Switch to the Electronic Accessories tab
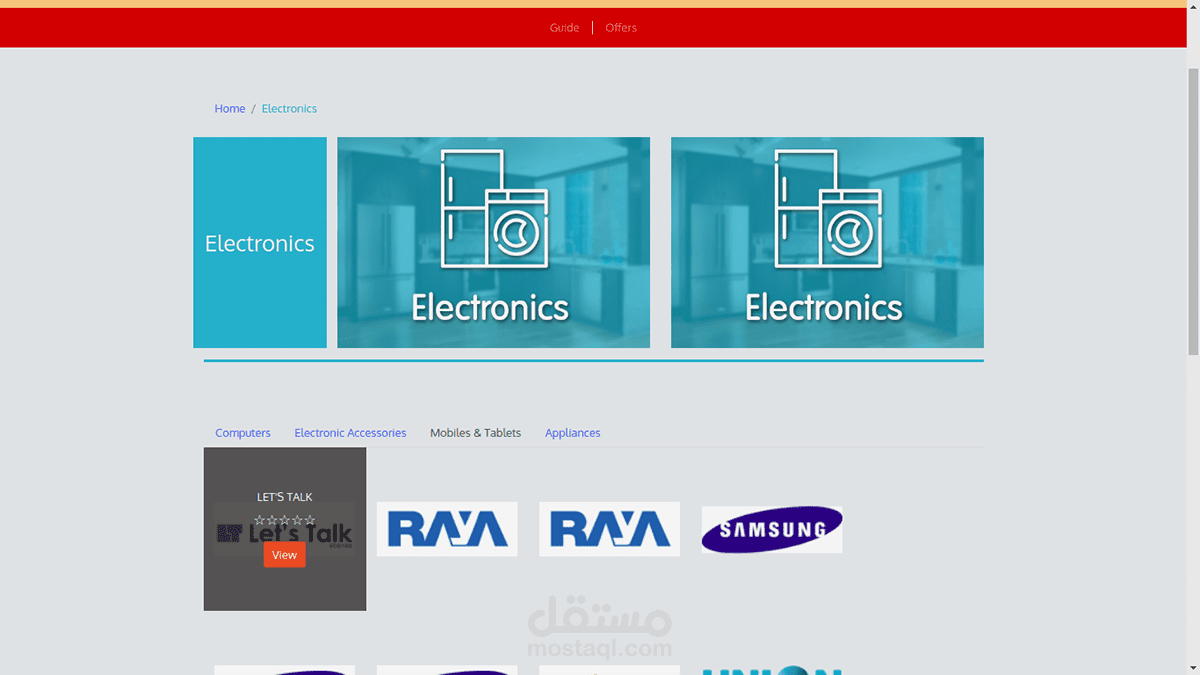 [350, 433]
